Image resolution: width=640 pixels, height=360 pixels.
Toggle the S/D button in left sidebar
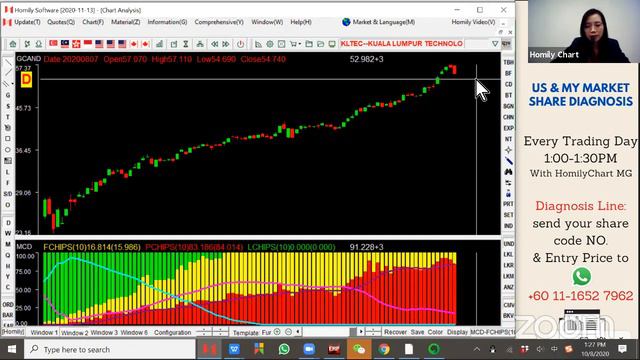8,194
